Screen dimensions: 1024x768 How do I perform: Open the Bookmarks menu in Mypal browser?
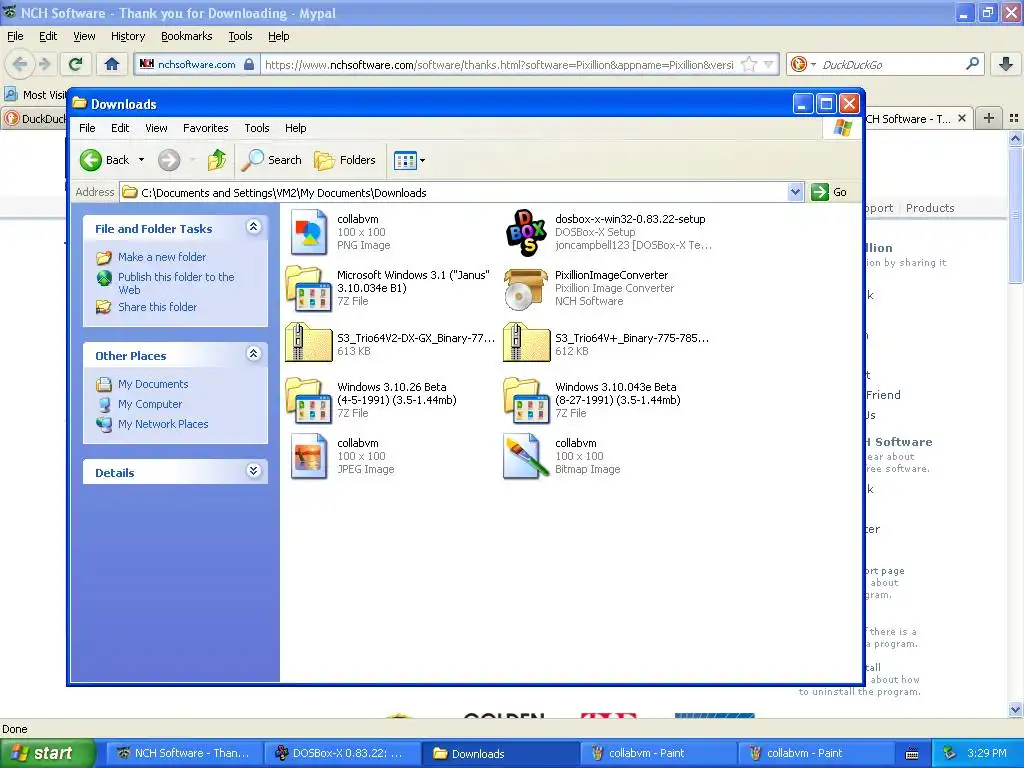[187, 36]
